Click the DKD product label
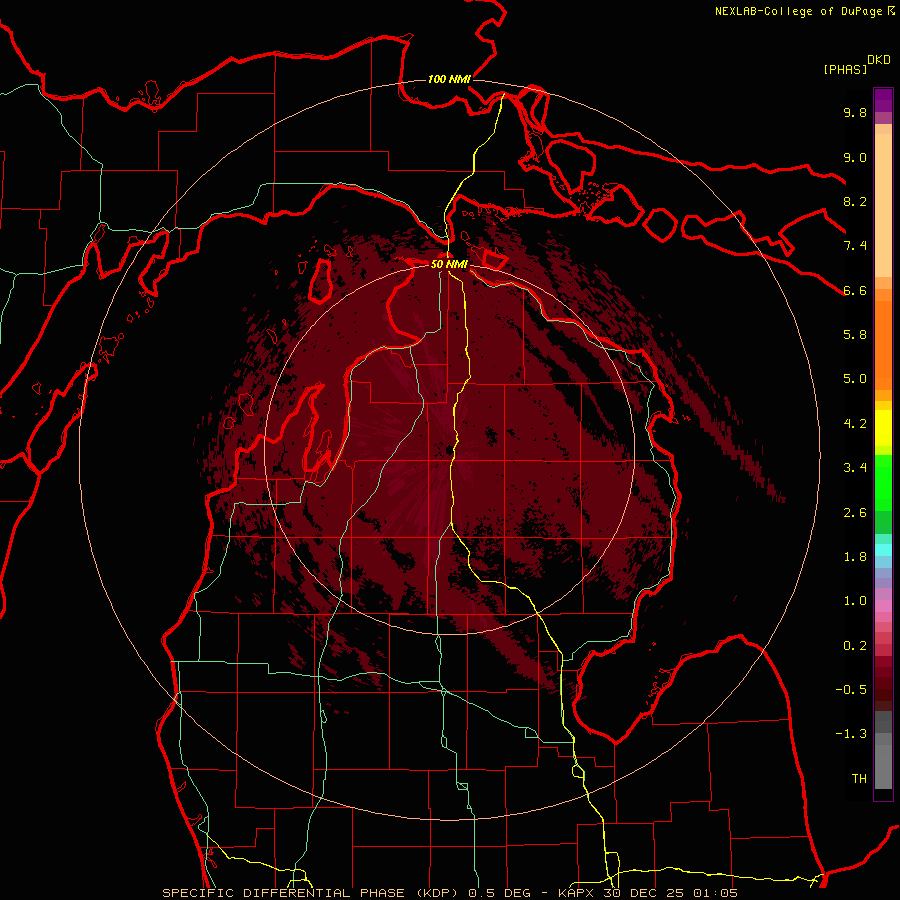This screenshot has height=900, width=900. 879,60
